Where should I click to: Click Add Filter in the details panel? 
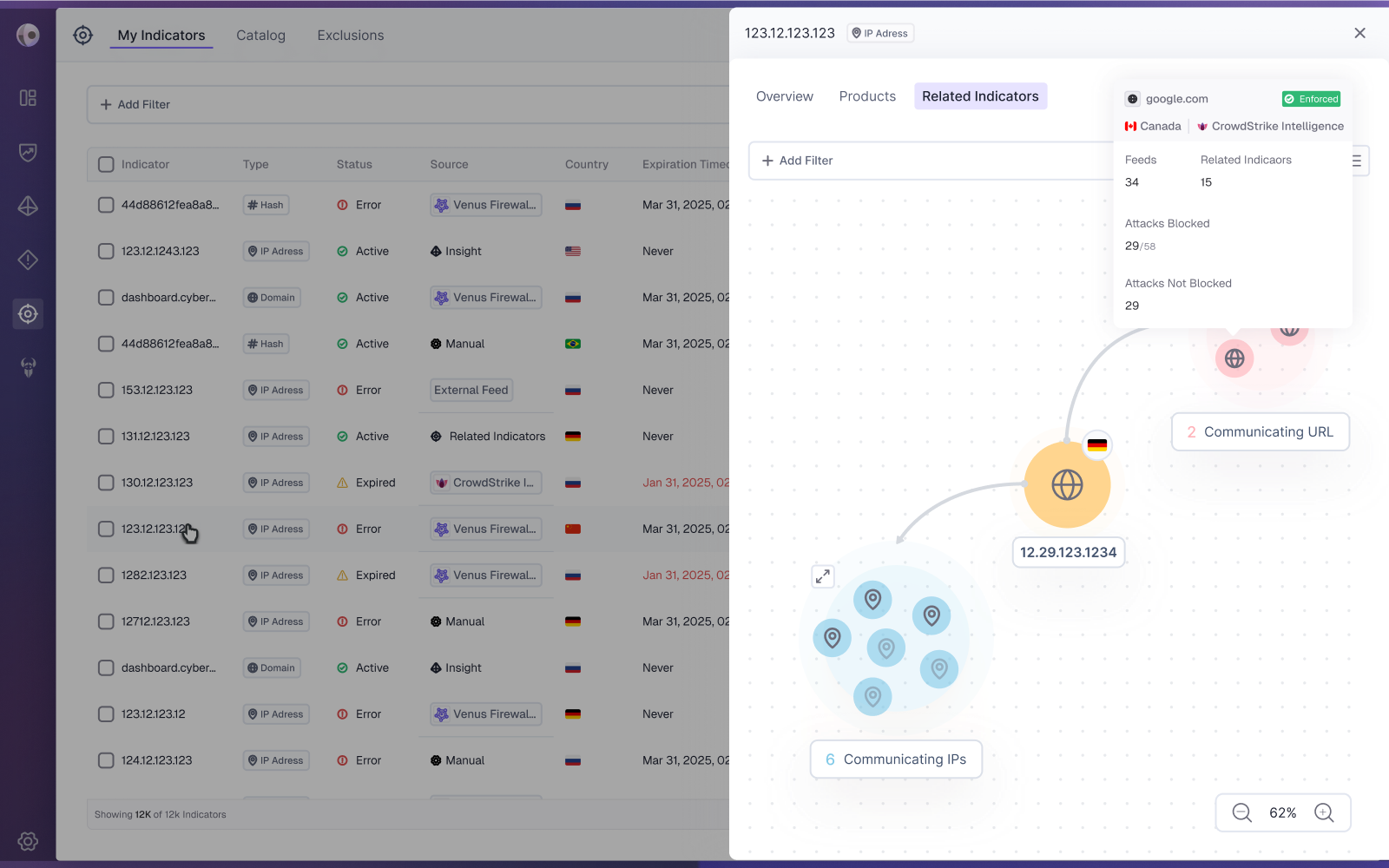tap(797, 161)
